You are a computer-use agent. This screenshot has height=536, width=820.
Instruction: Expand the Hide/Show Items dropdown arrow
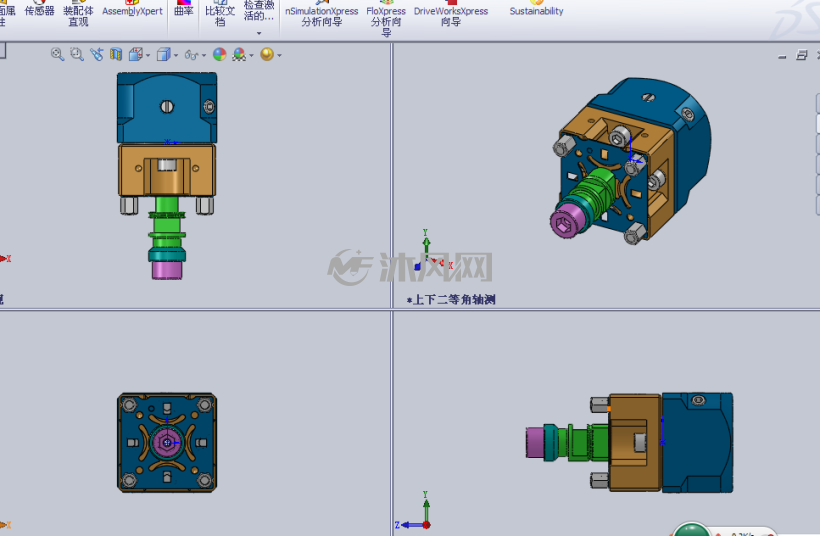(203, 55)
